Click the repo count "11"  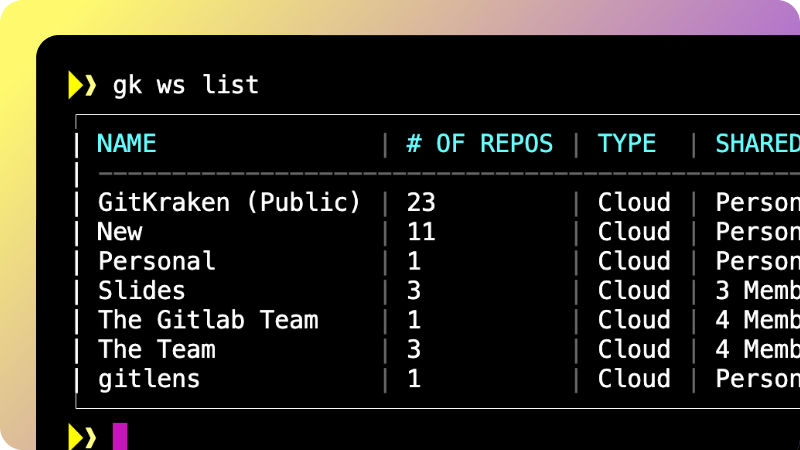pos(421,232)
